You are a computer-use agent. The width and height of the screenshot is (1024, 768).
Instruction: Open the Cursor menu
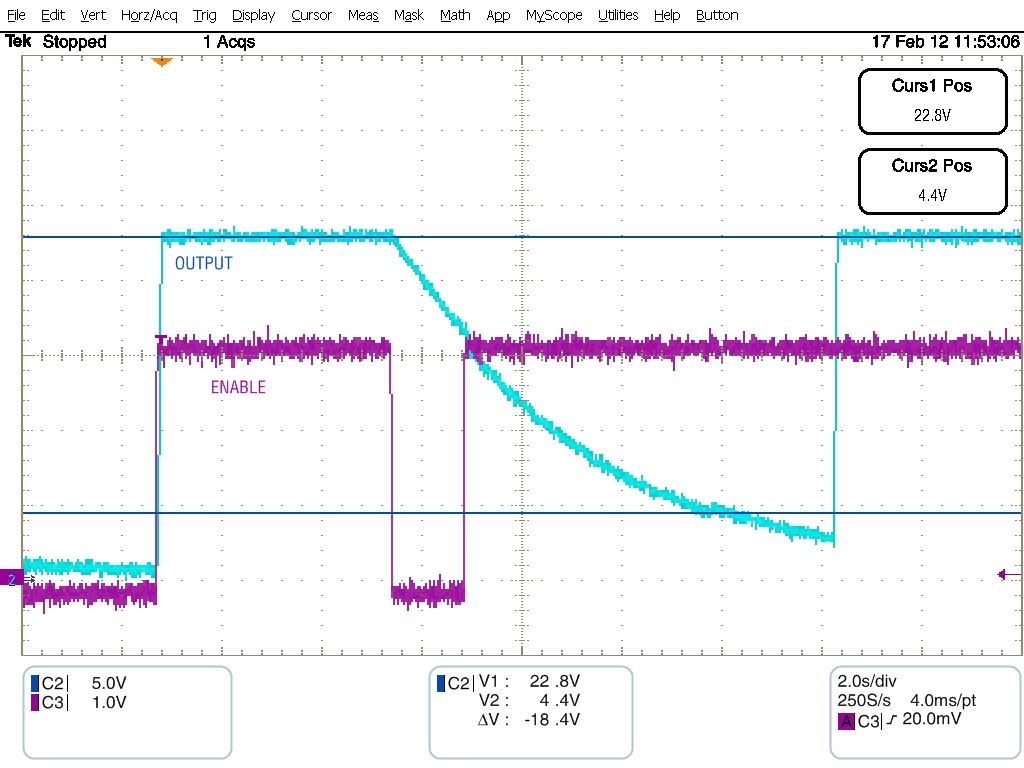coord(312,15)
